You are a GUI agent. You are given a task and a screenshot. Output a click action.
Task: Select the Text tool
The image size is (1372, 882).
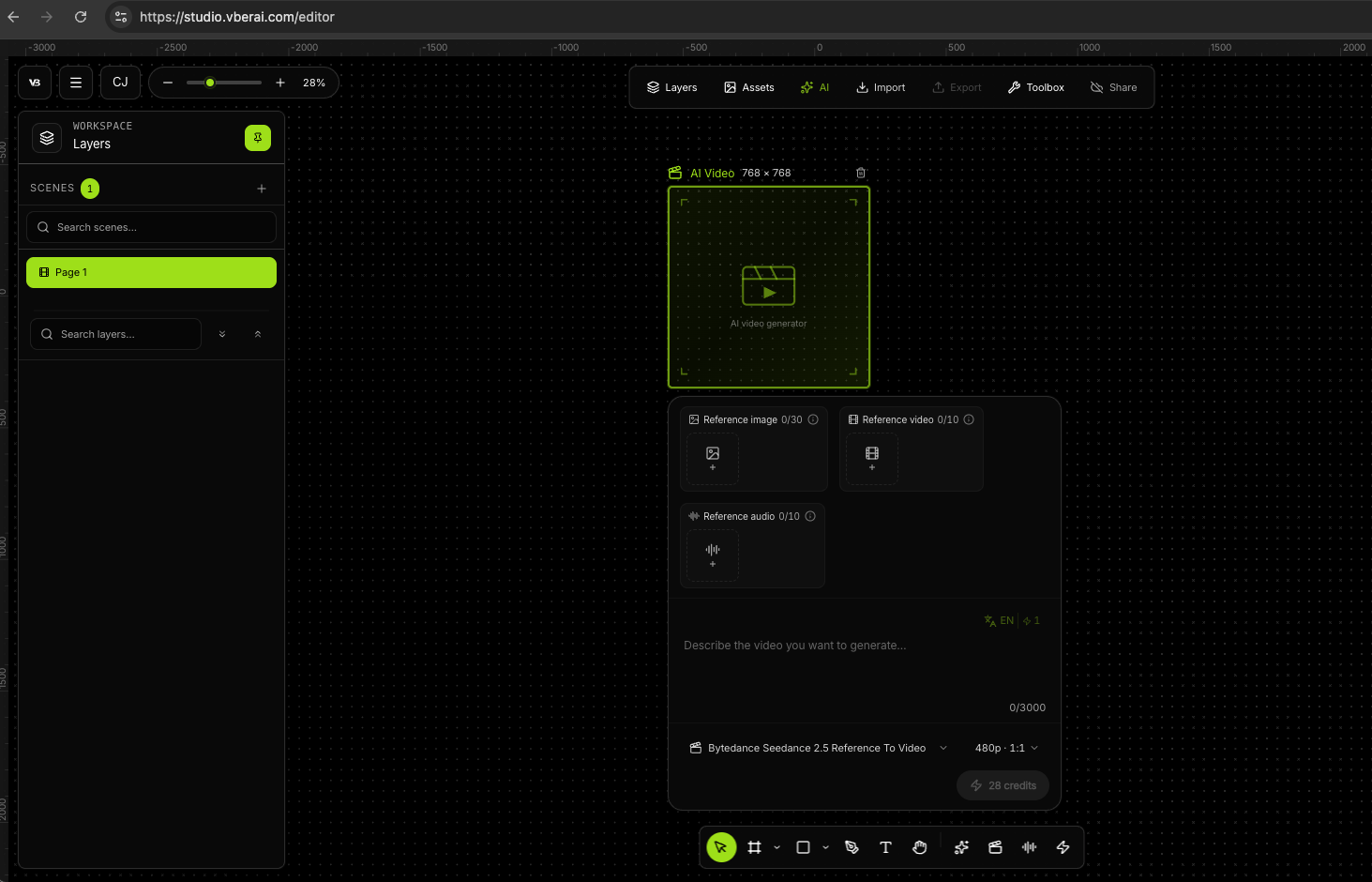click(x=885, y=847)
